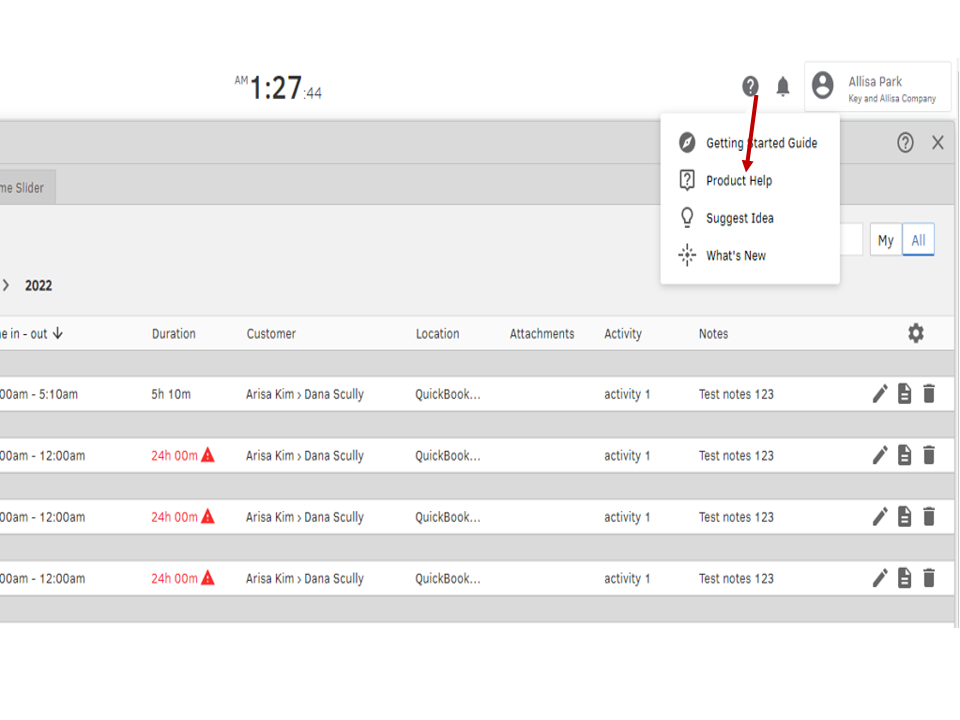Edit the 5h 10m entry using the pencil icon
The width and height of the screenshot is (960, 720).
point(880,394)
